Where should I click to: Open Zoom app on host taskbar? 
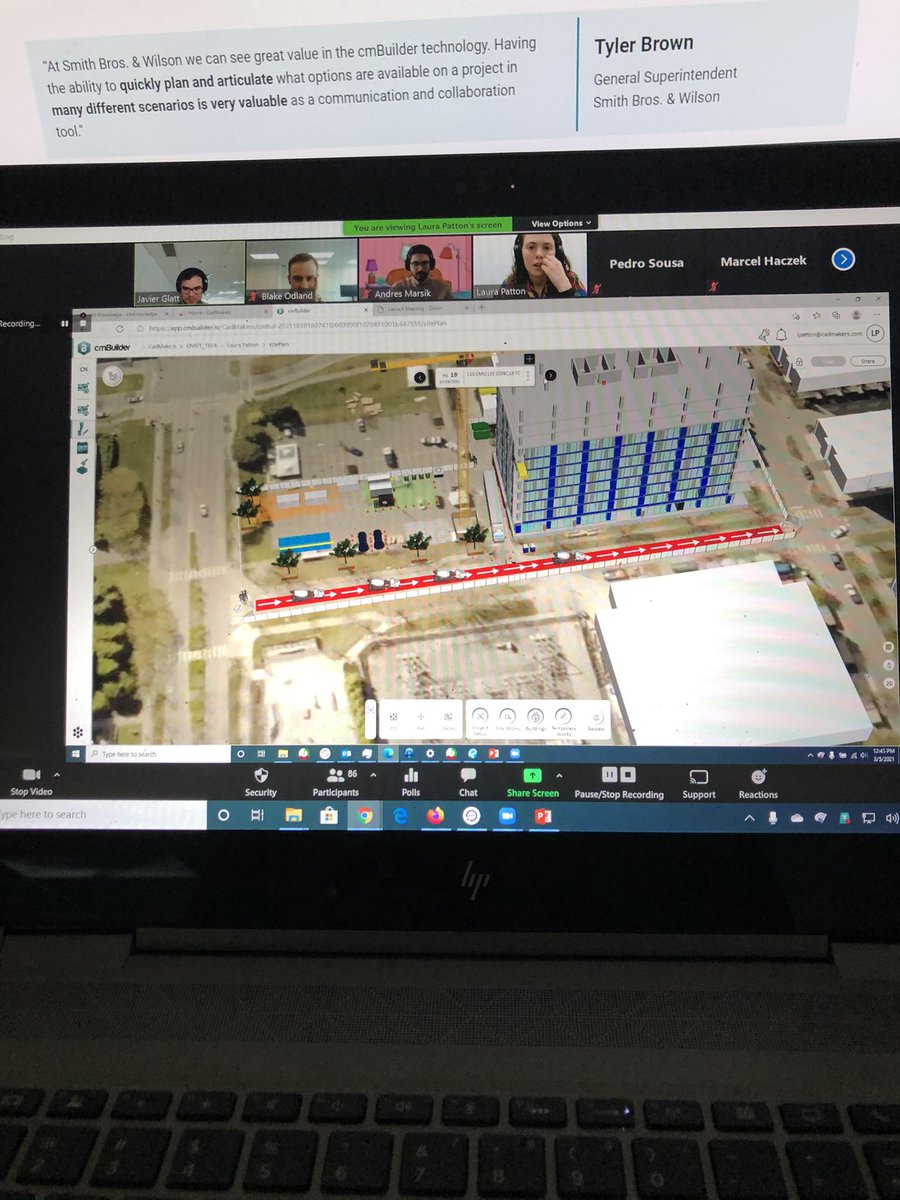[x=507, y=816]
